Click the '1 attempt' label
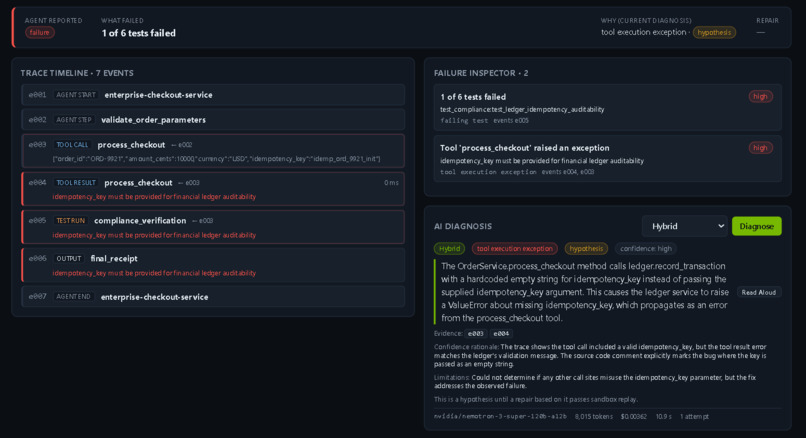 [x=694, y=416]
